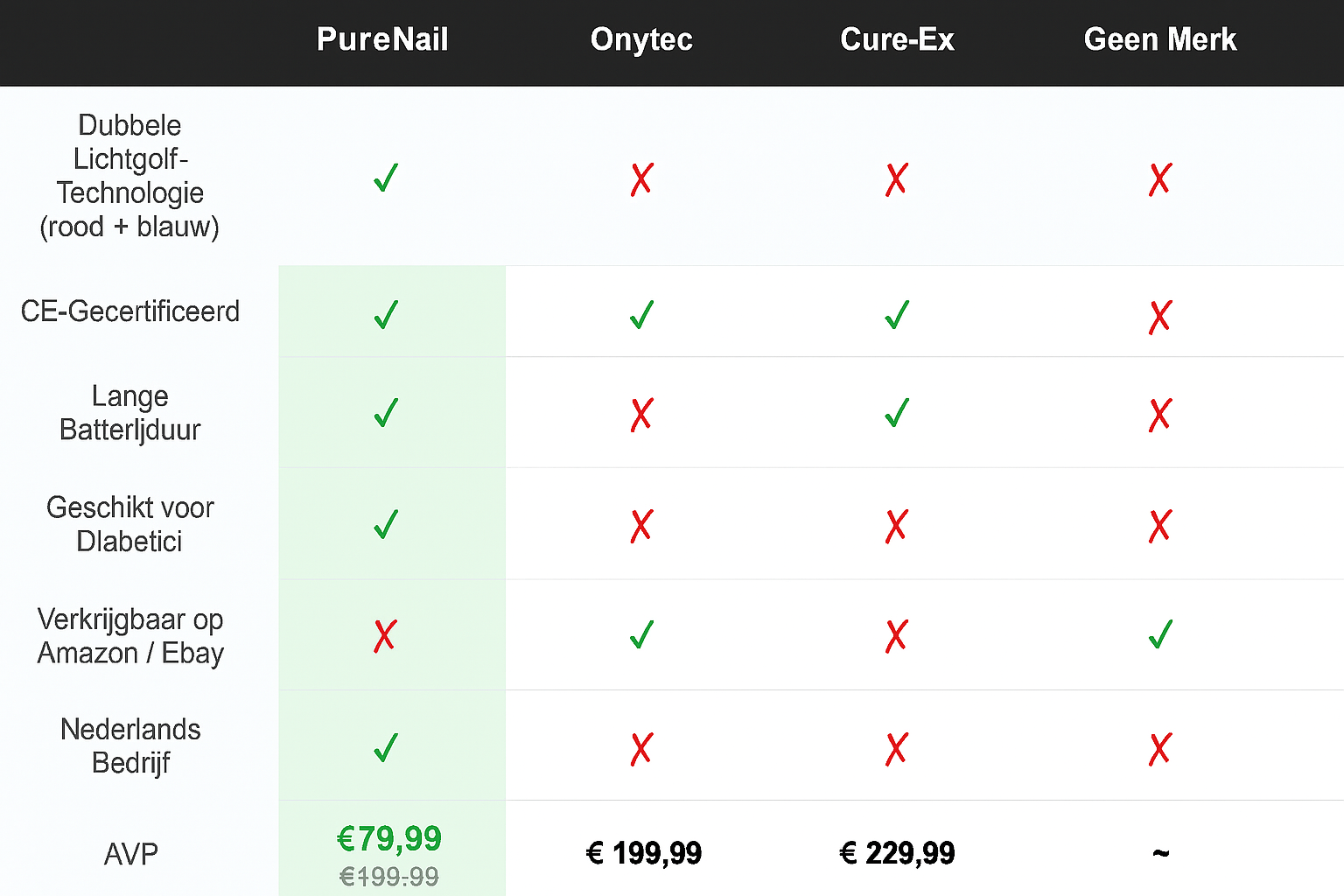Click Geen Merk's red cross for CE-Gecertificeerd

1160,317
